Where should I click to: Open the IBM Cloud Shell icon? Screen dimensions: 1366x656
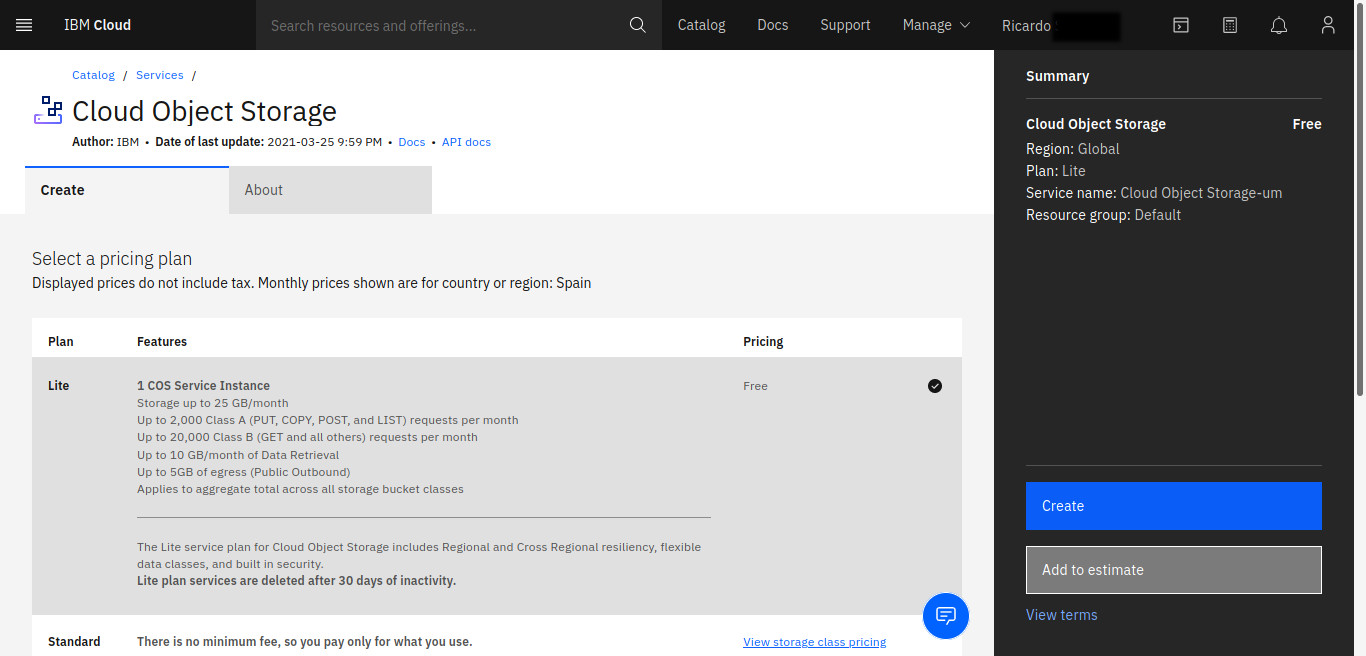[1181, 25]
